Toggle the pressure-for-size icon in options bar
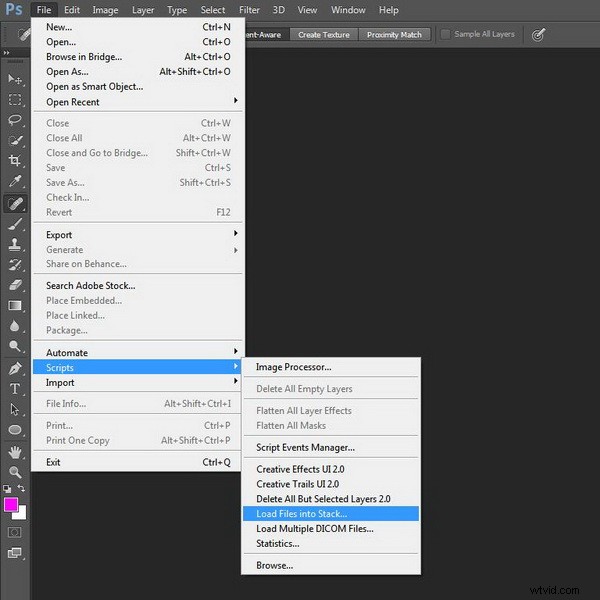 click(538, 34)
